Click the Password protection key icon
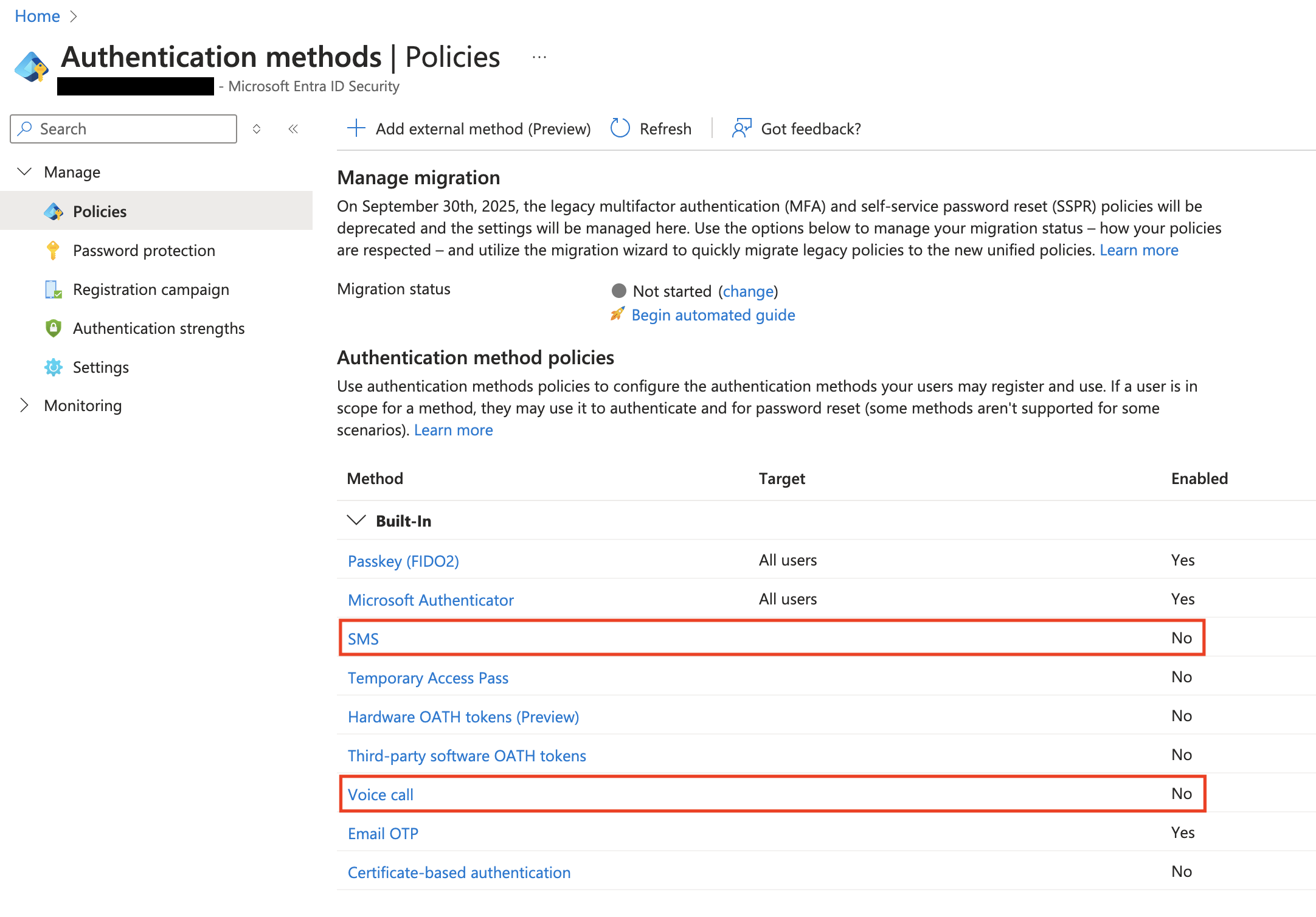This screenshot has width=1316, height=917. click(53, 251)
